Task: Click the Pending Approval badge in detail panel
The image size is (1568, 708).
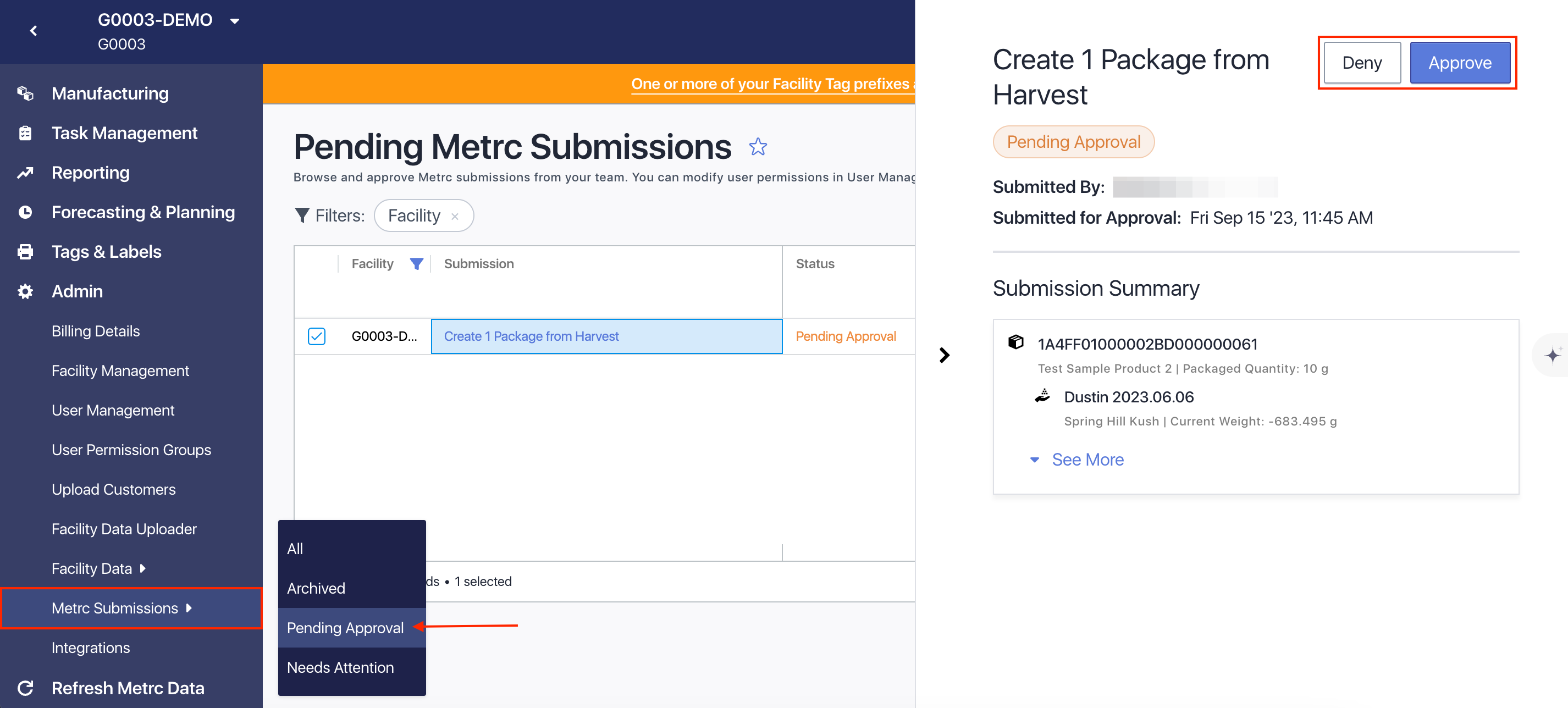Action: click(1074, 142)
